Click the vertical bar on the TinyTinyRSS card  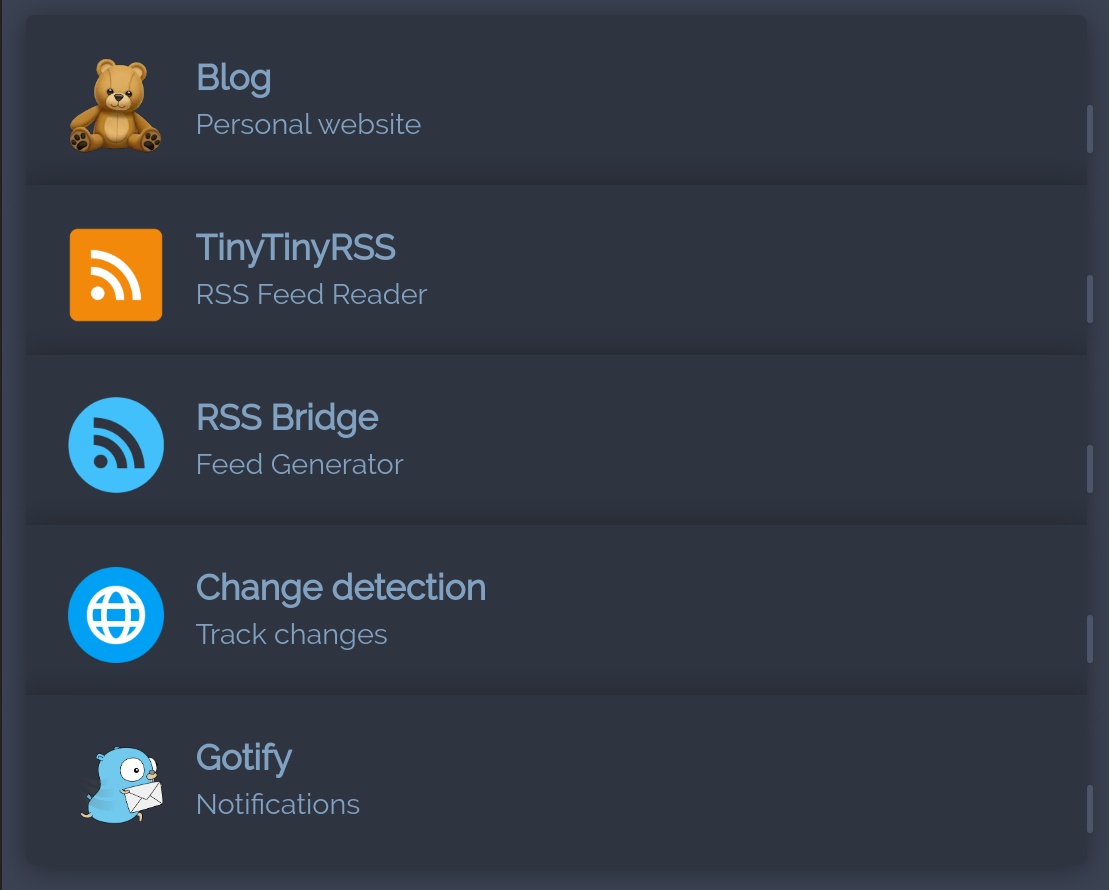point(1090,299)
